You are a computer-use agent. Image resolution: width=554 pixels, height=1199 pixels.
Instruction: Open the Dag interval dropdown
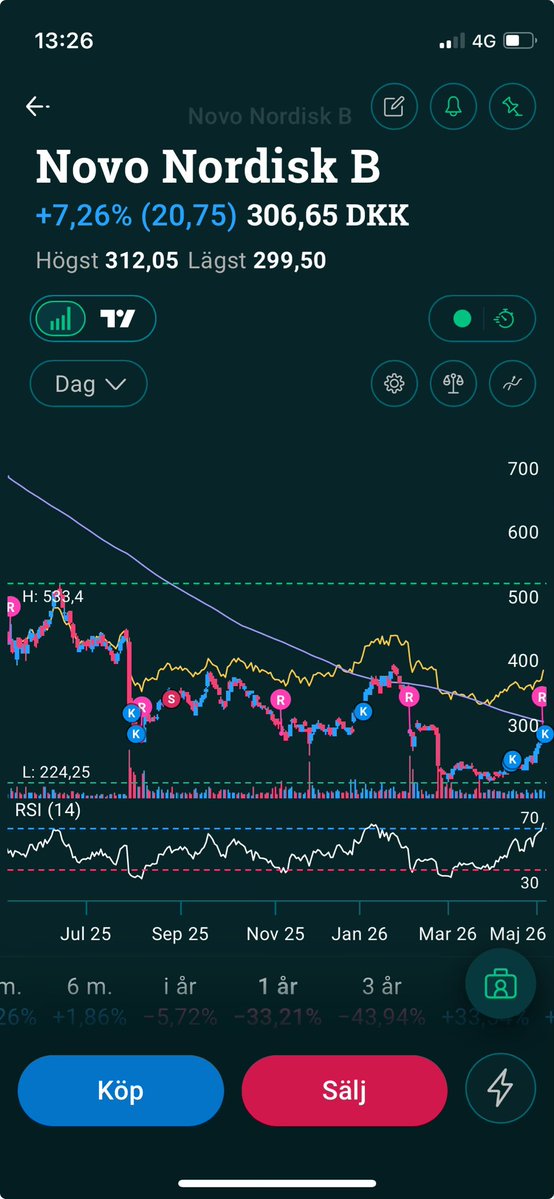[x=89, y=383]
